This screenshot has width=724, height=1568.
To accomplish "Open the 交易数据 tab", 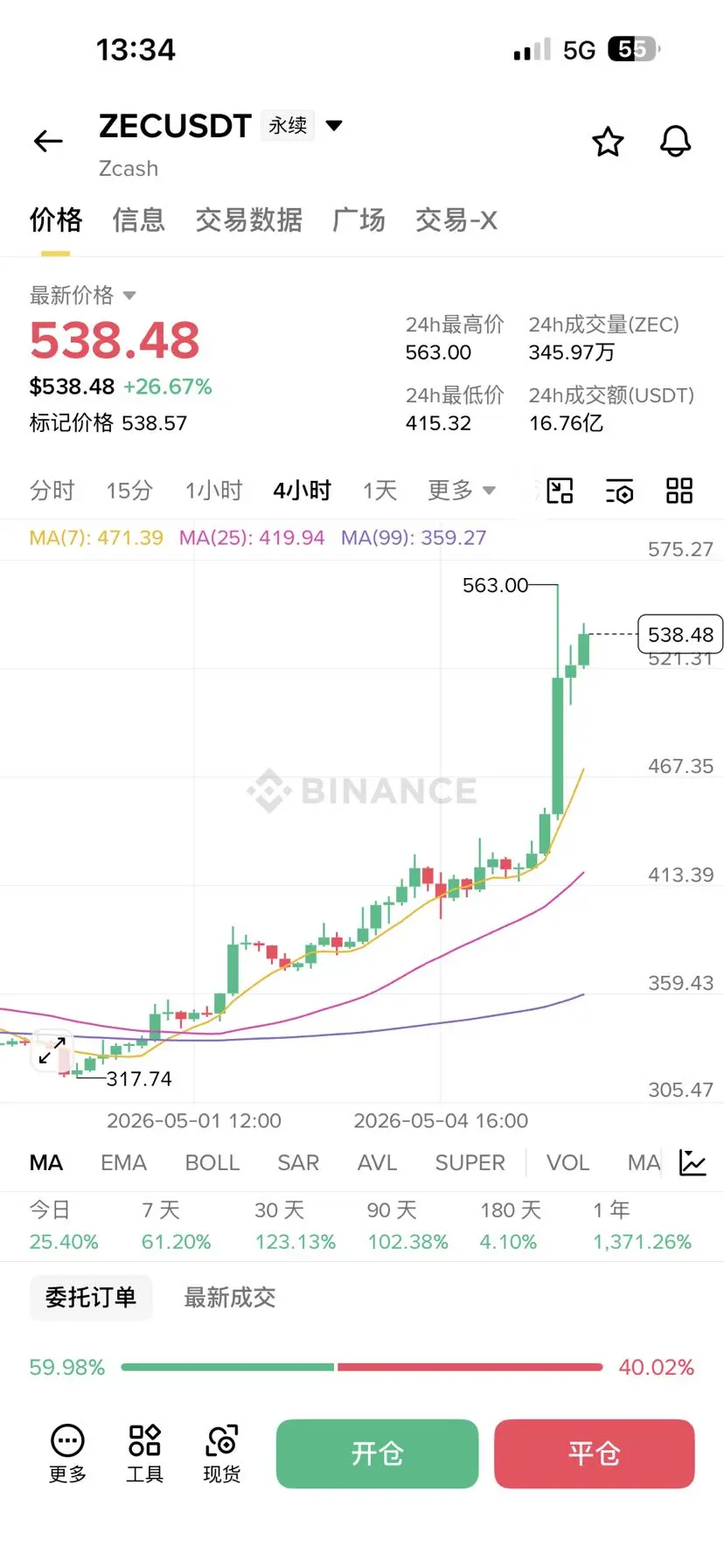I will pyautogui.click(x=249, y=220).
